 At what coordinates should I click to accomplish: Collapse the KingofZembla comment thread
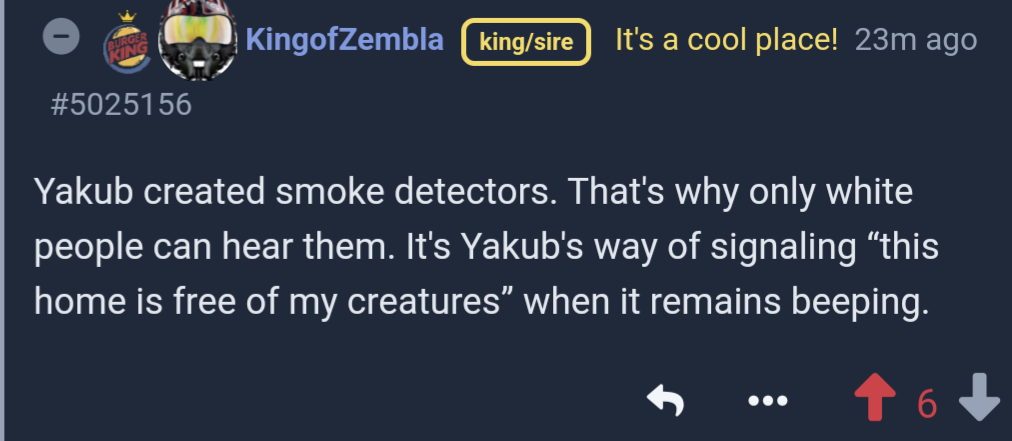tap(61, 38)
